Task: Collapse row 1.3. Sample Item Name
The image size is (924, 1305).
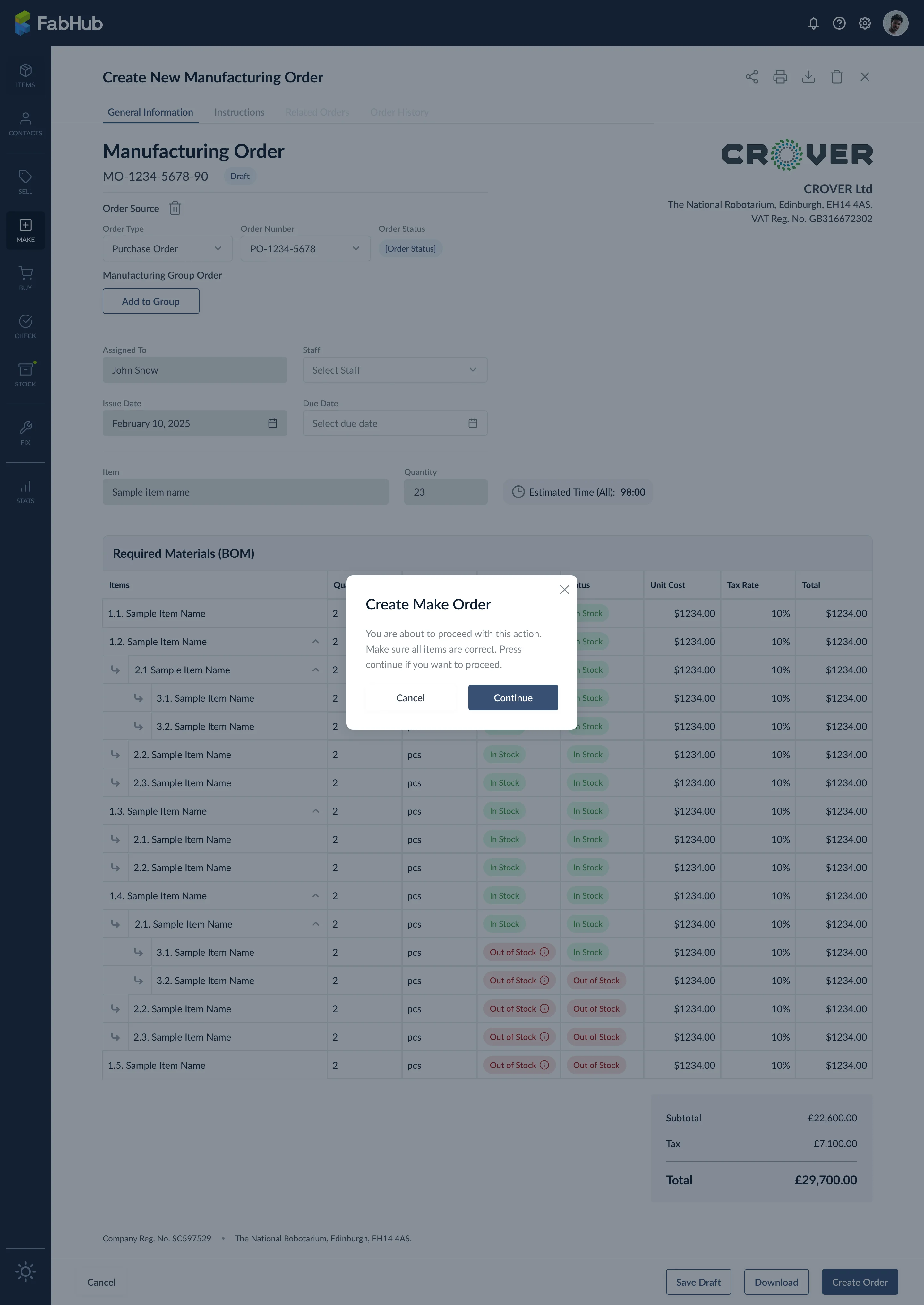Action: [315, 811]
